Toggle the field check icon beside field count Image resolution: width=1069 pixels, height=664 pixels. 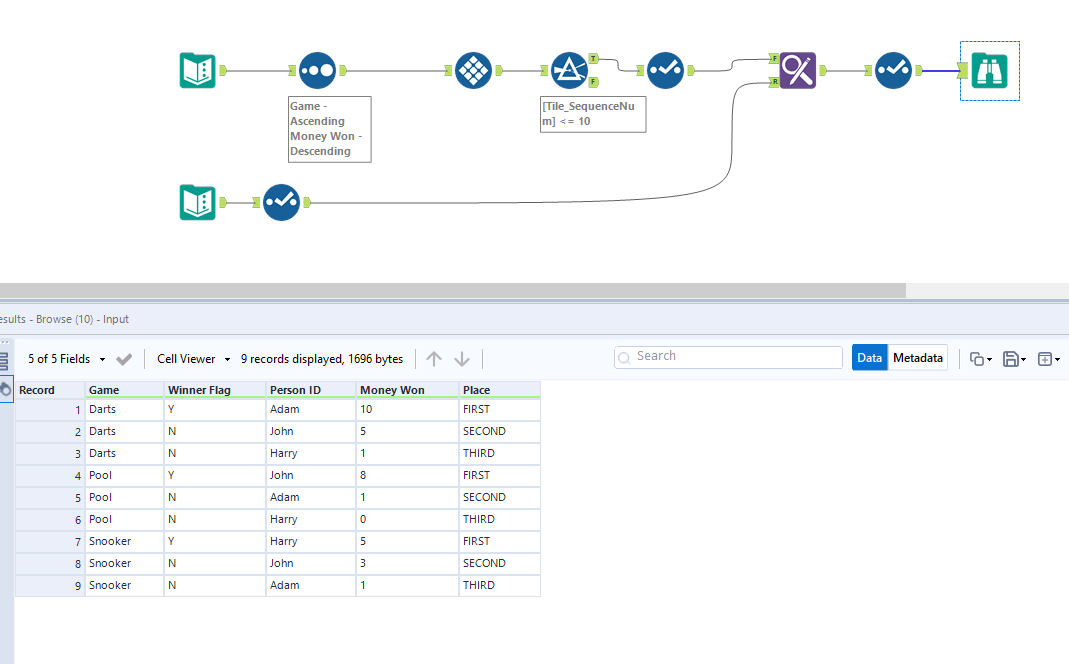tap(124, 358)
